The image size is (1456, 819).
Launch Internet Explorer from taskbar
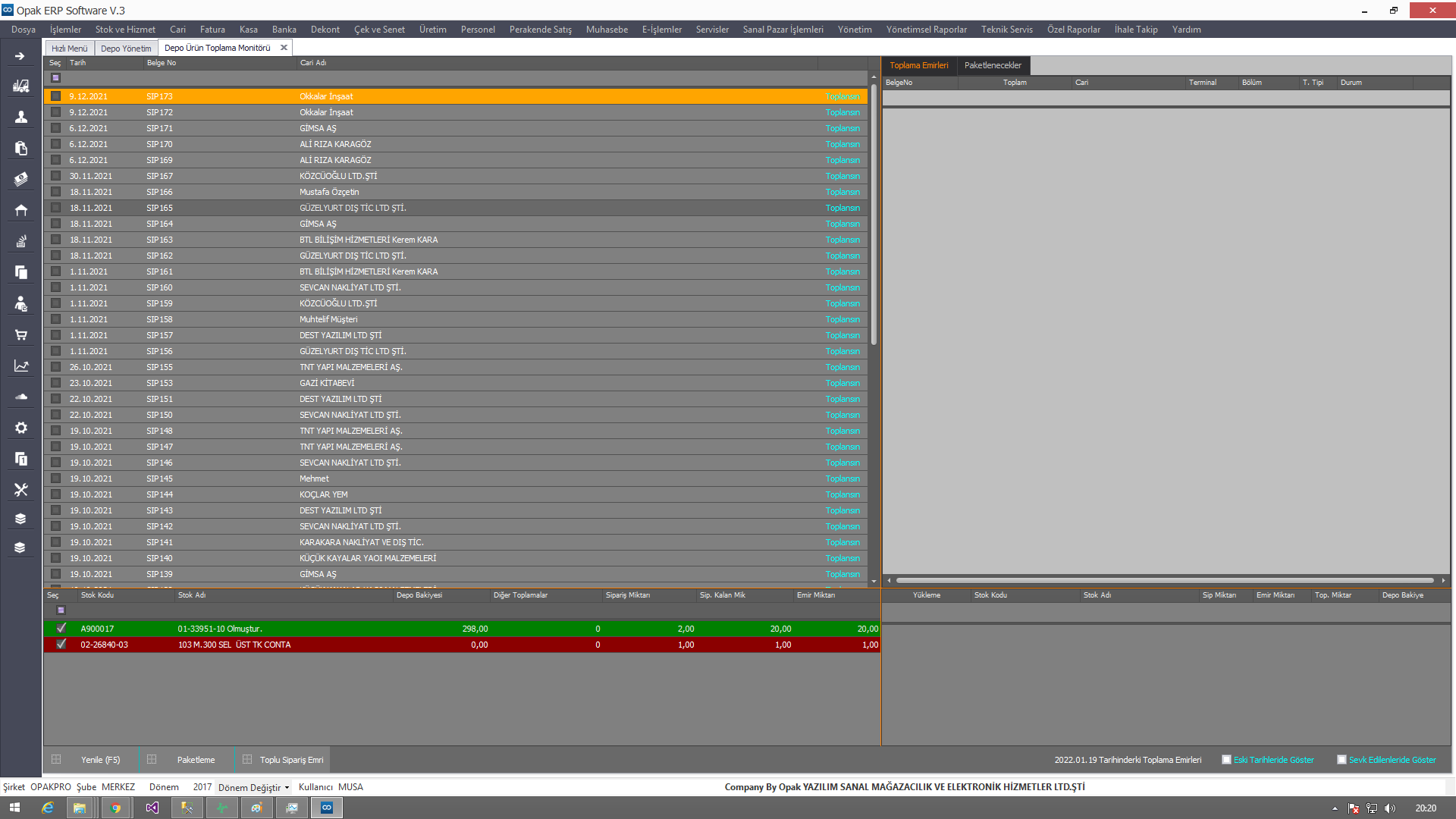click(x=47, y=808)
